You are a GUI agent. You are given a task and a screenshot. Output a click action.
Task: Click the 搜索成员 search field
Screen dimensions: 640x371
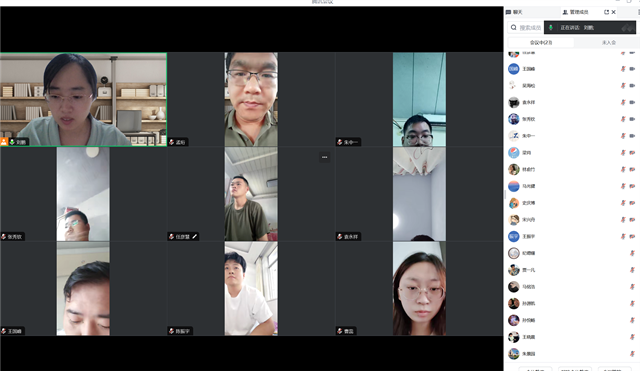click(x=526, y=27)
